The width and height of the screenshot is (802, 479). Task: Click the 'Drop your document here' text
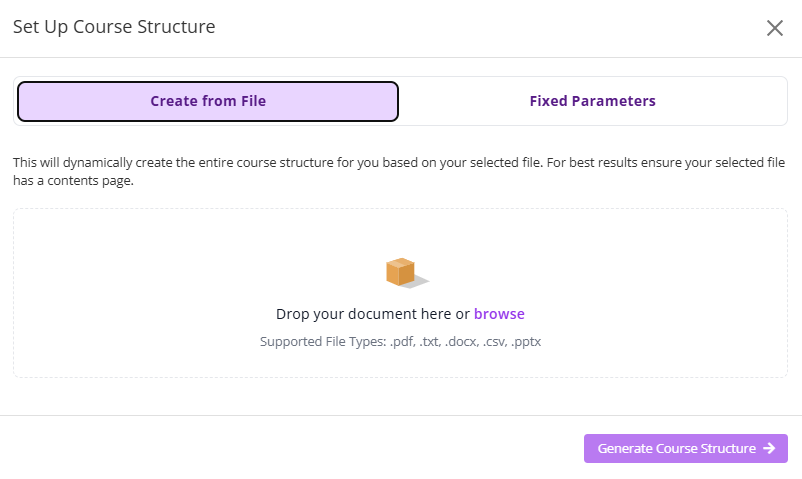tap(364, 314)
